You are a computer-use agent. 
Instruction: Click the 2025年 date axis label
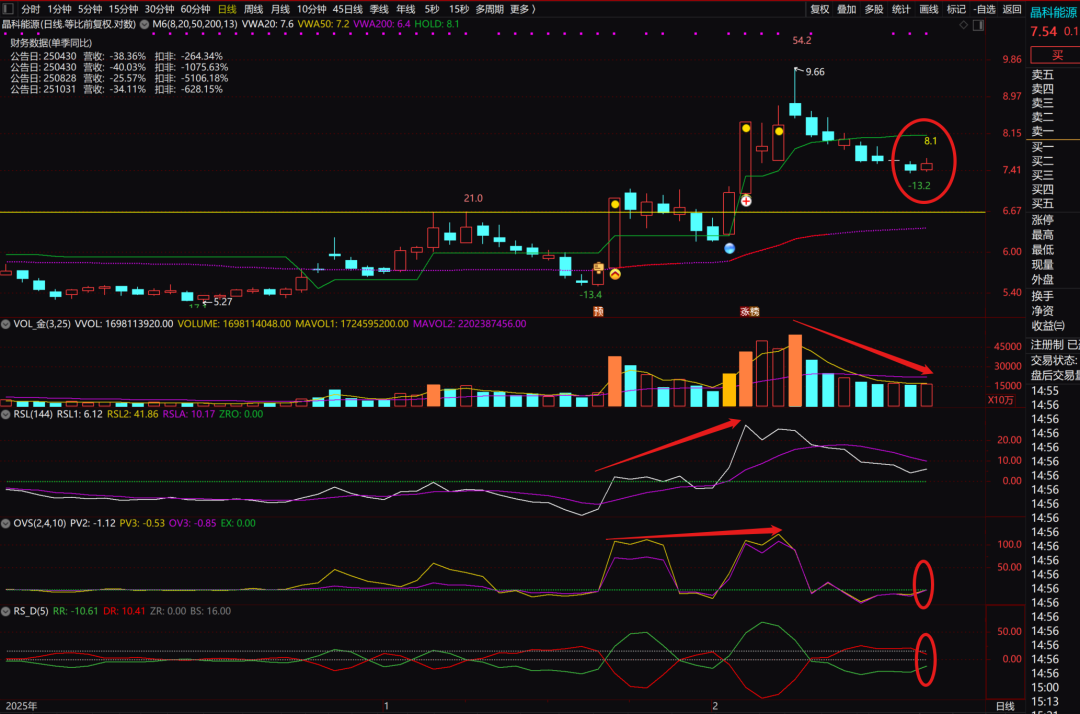click(x=21, y=706)
